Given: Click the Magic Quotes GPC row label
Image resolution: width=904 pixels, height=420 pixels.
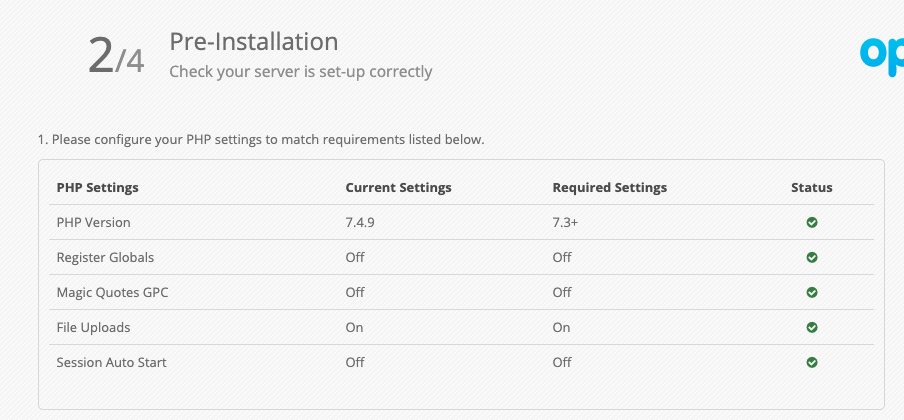Looking at the screenshot, I should (111, 293).
